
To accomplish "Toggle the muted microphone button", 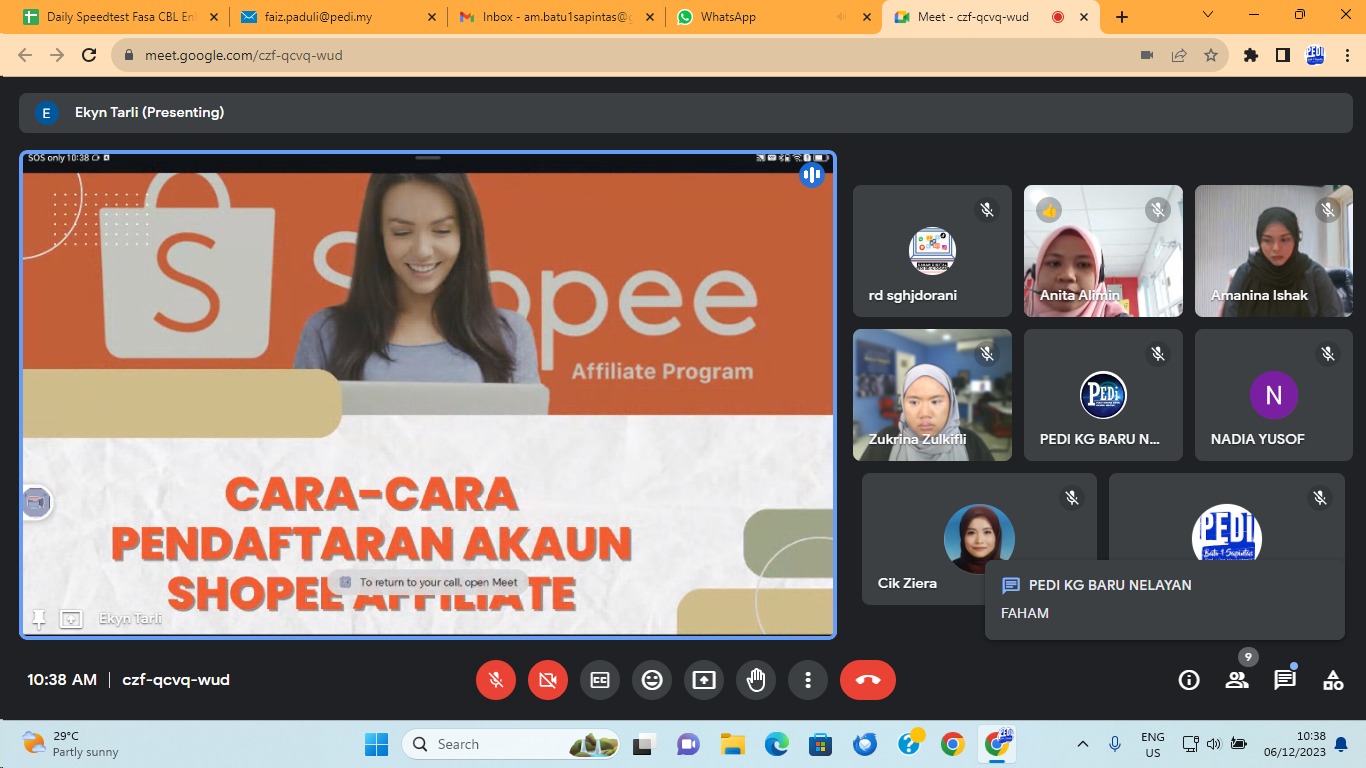I will point(495,680).
